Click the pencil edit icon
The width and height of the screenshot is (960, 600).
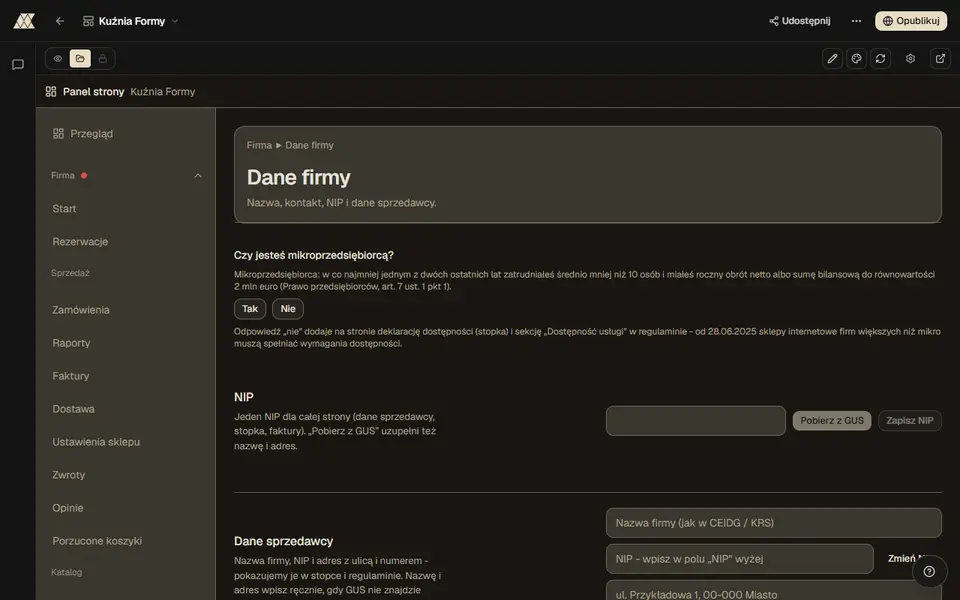click(832, 59)
